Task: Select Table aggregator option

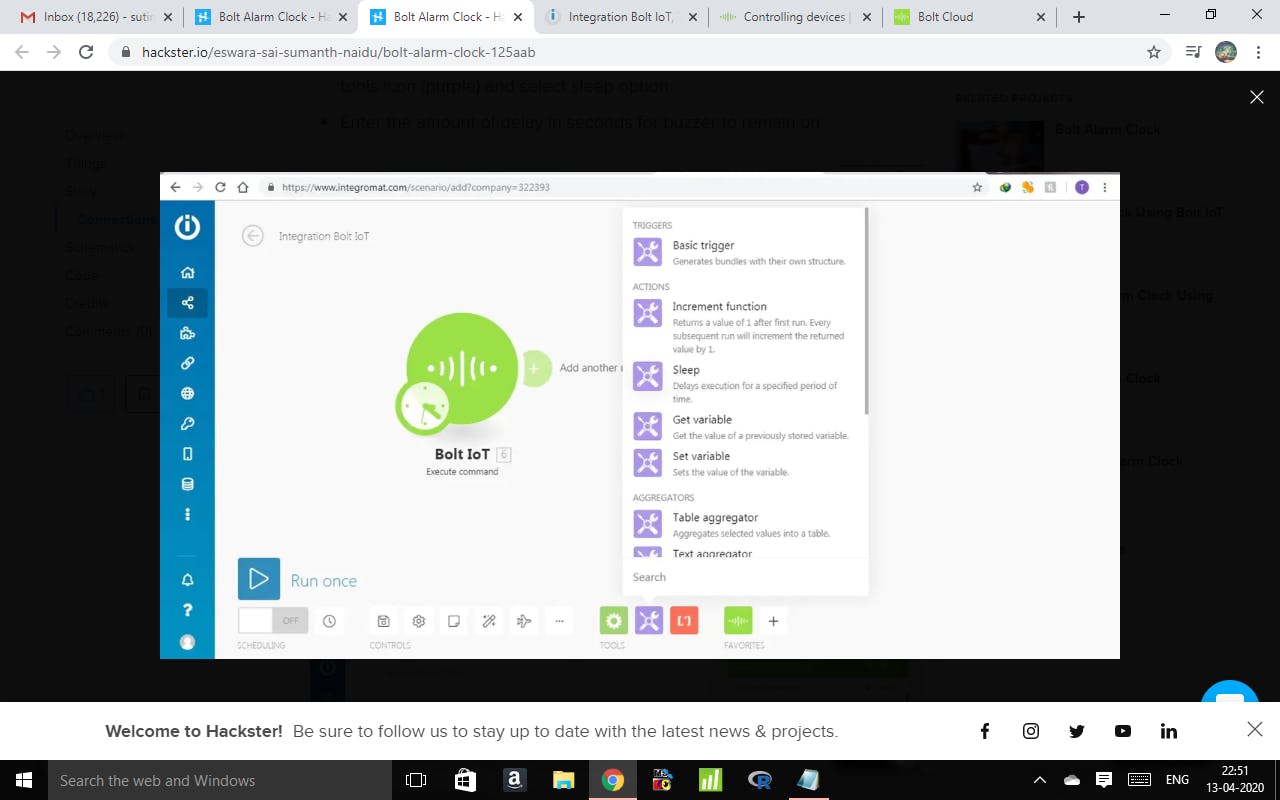Action: pyautogui.click(x=744, y=524)
